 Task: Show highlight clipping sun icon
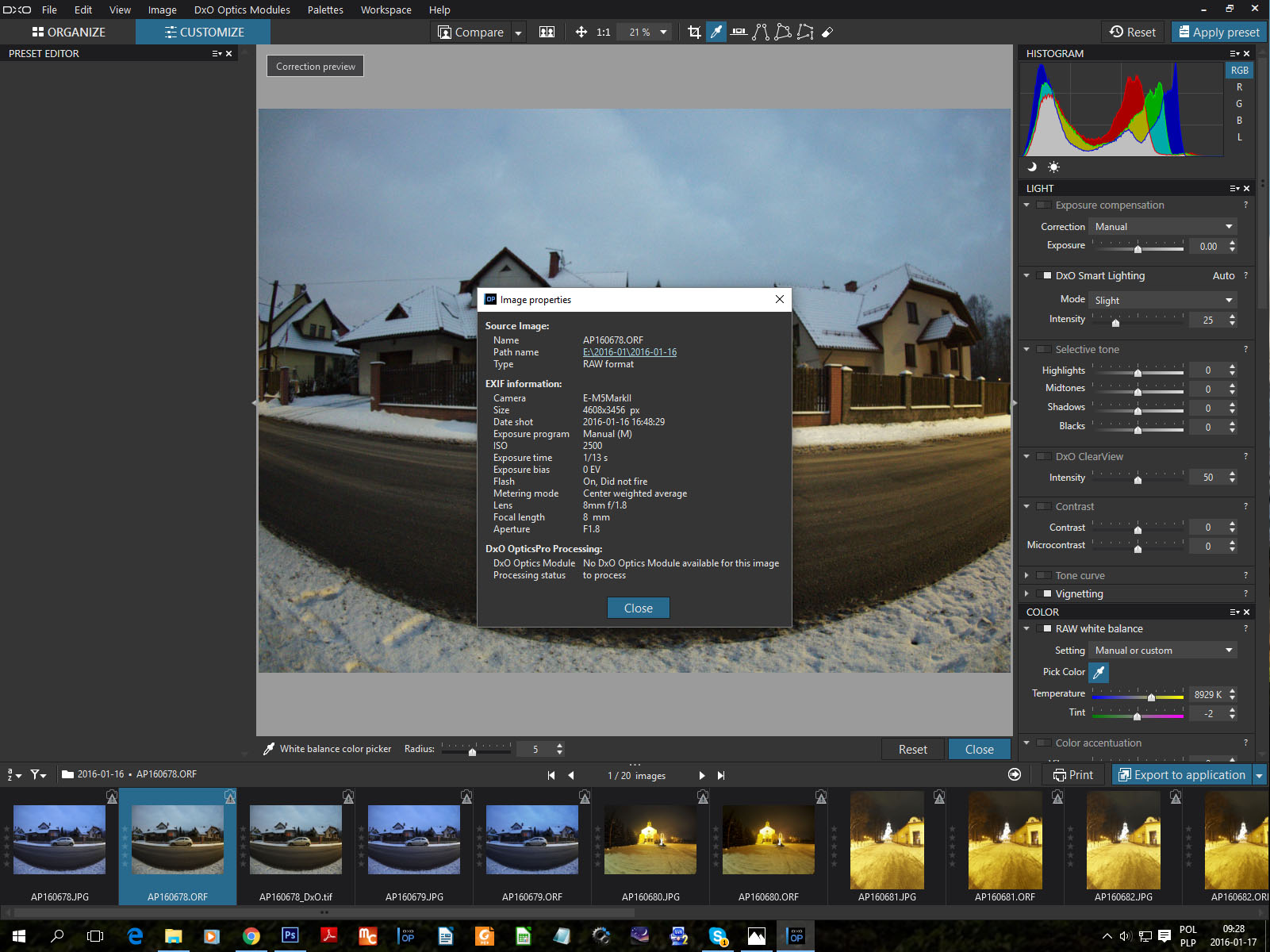(1053, 167)
